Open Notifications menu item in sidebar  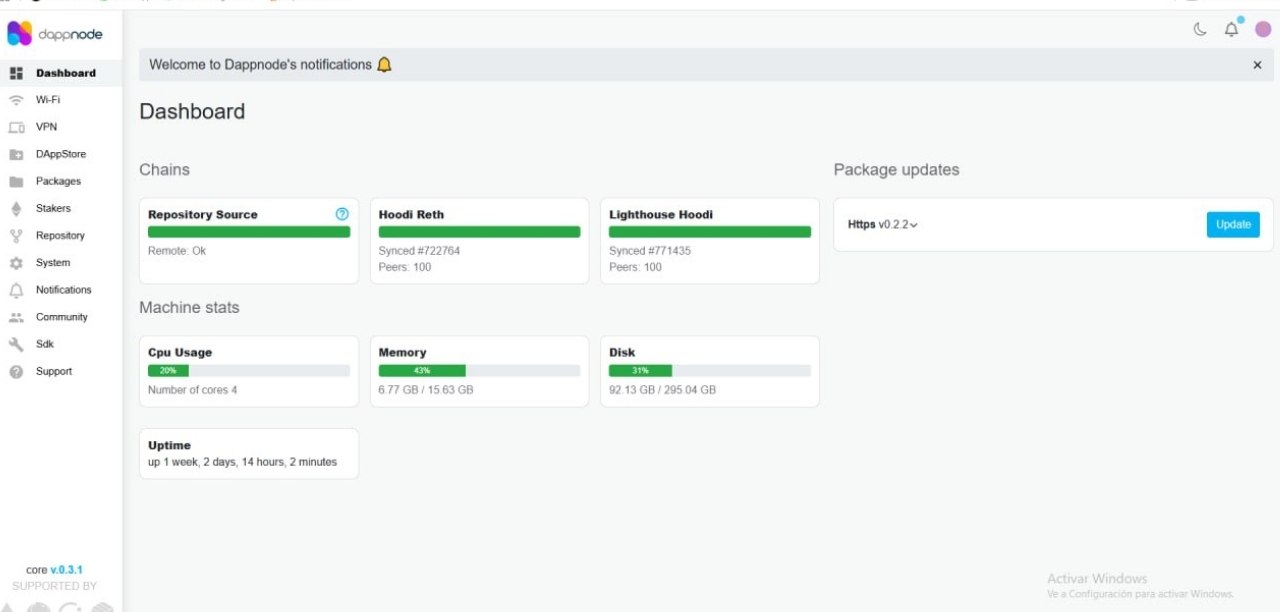61,290
